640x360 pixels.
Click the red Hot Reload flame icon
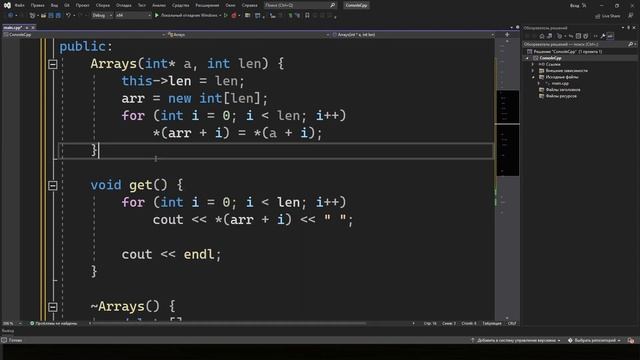pyautogui.click(x=234, y=16)
